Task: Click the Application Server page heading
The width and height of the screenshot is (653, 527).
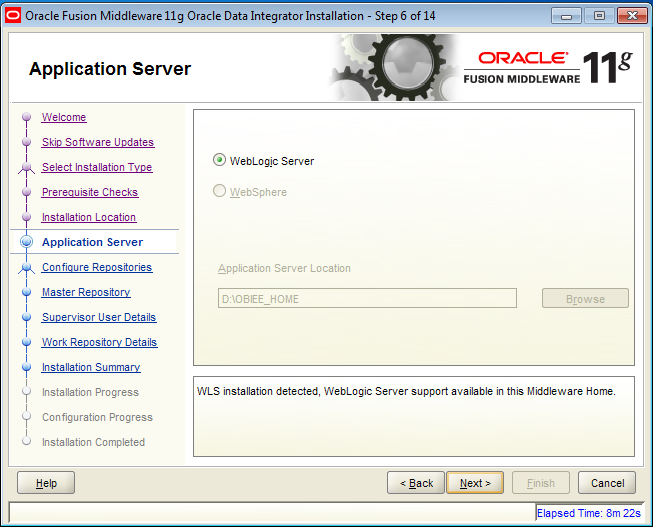Action: 110,69
